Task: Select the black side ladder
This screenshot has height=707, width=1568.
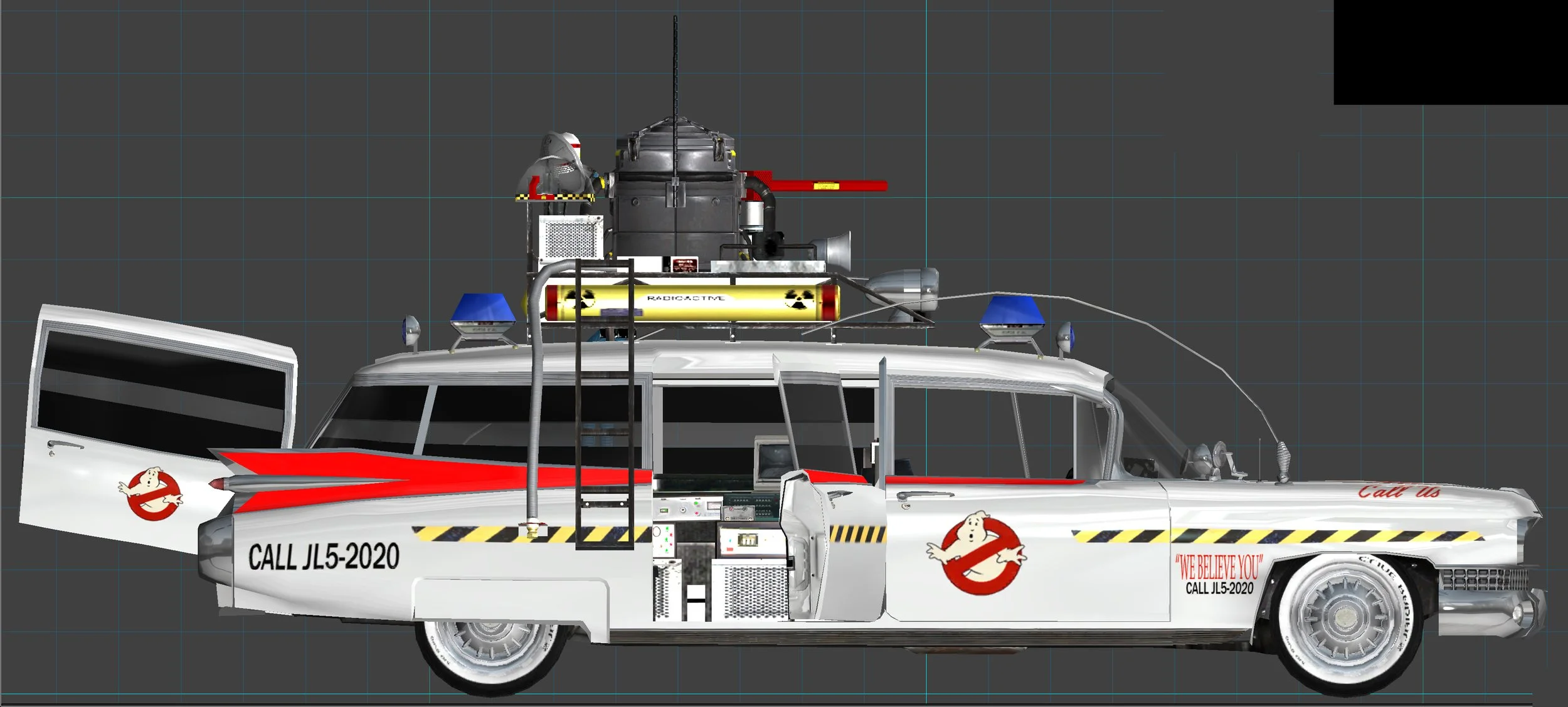Action: 604,405
